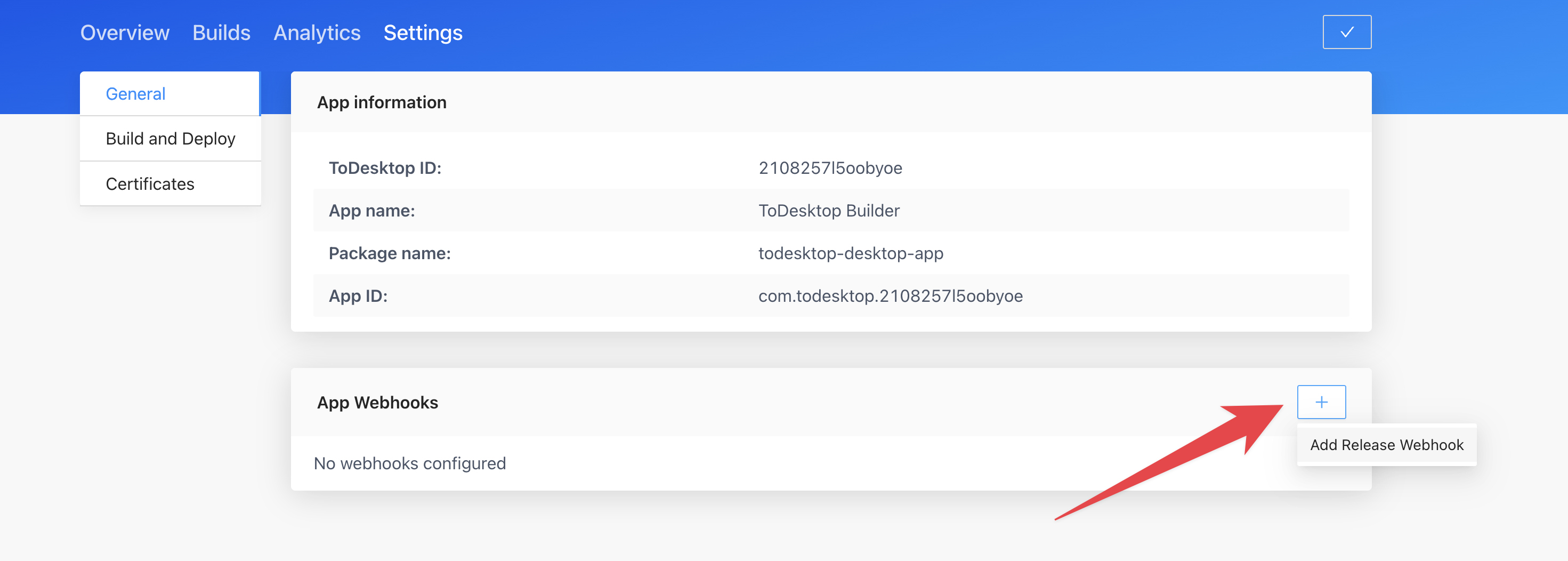This screenshot has width=1568, height=561.
Task: Click the App Webhooks section header
Action: click(377, 402)
